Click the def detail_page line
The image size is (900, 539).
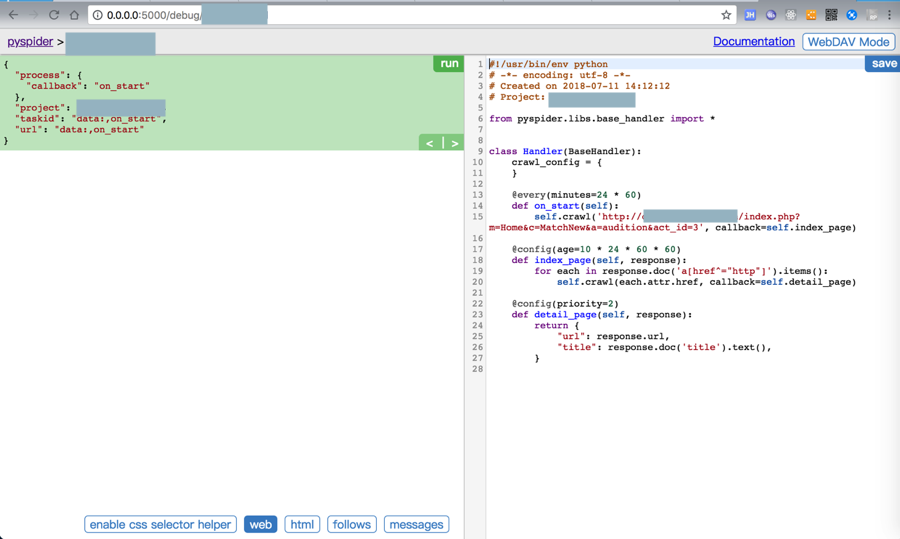click(x=602, y=315)
